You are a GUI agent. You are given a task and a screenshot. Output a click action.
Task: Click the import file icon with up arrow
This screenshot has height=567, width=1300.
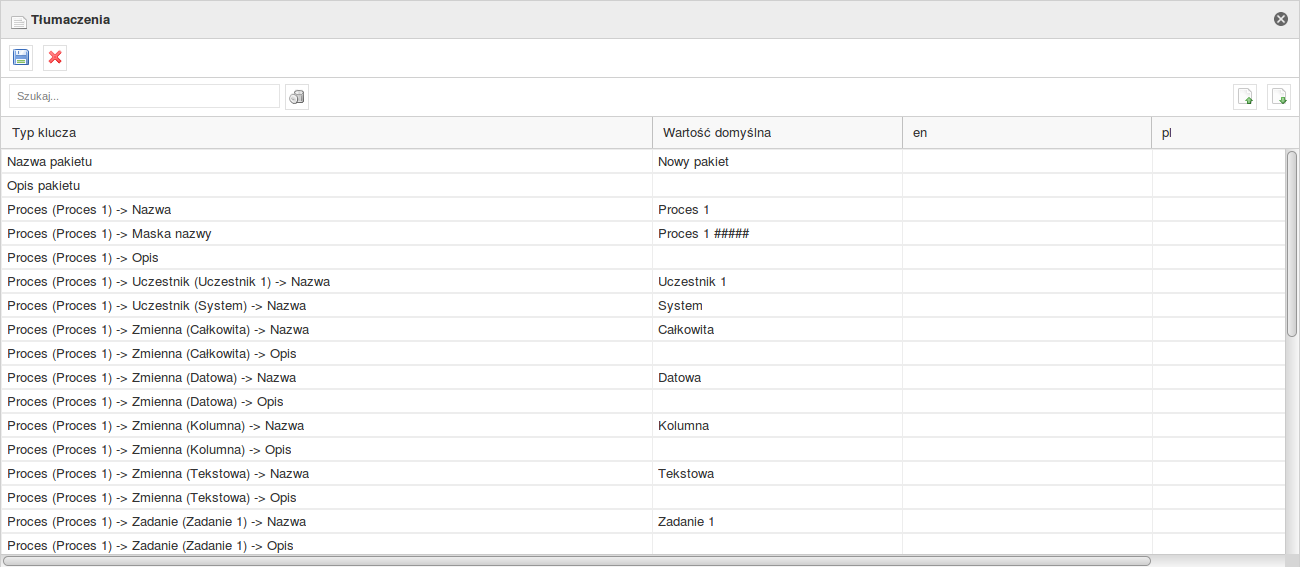point(1245,97)
